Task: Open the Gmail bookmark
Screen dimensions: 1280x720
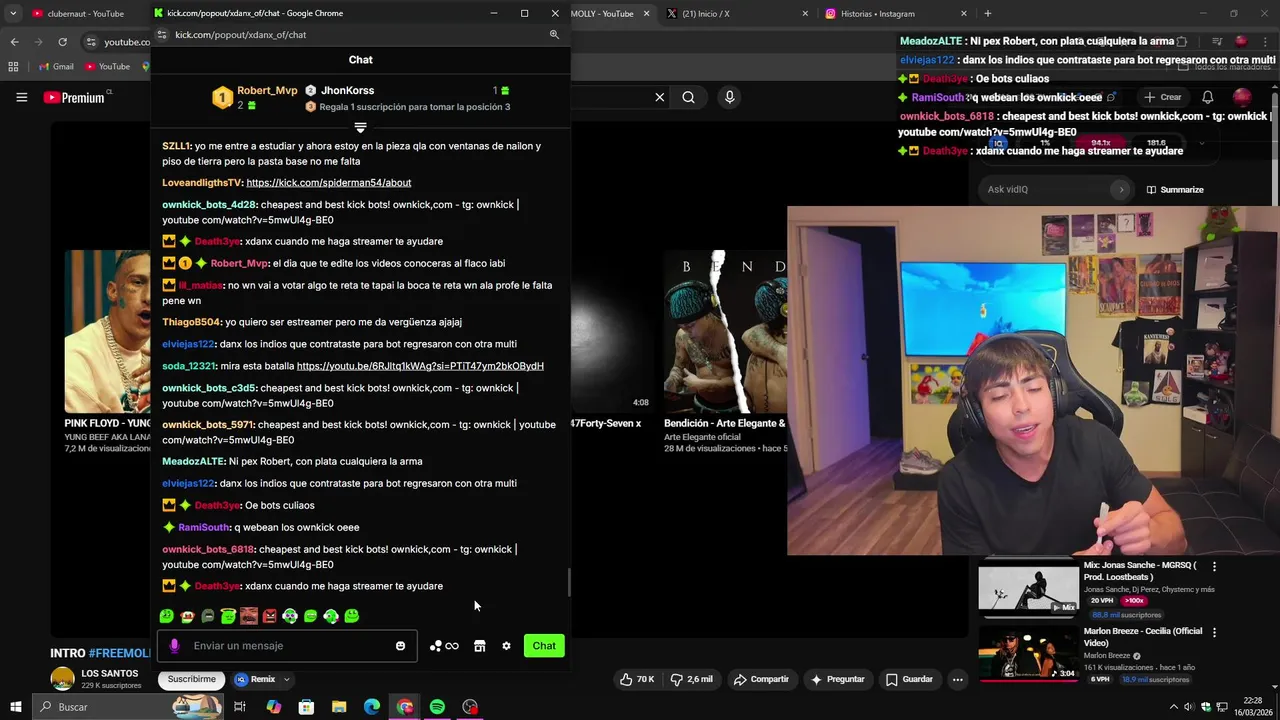Action: [x=56, y=67]
